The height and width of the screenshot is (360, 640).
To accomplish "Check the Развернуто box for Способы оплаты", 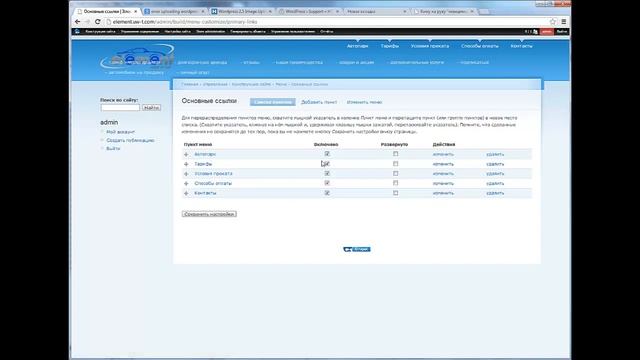I will [396, 183].
